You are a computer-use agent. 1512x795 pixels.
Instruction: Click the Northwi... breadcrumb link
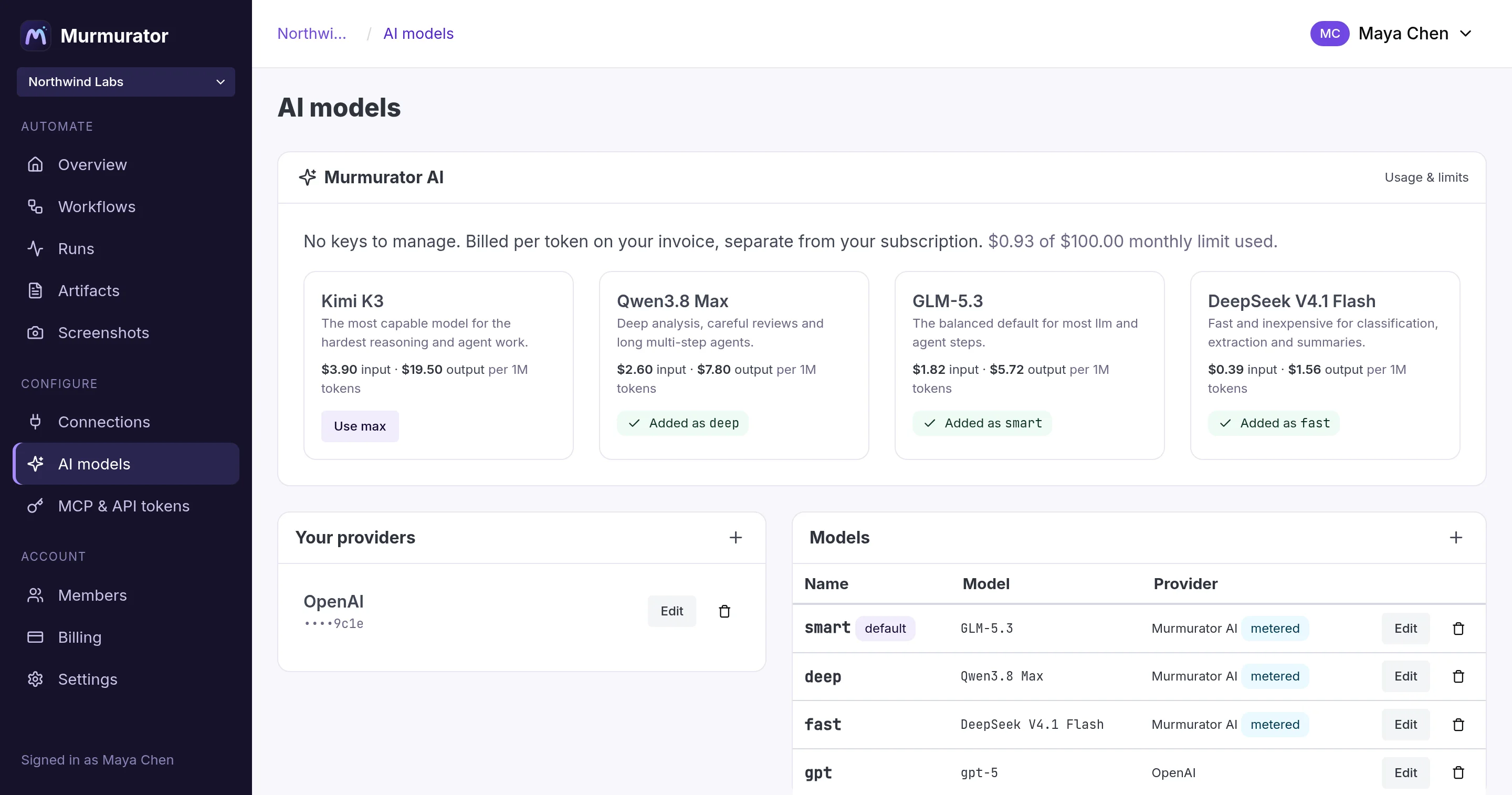coord(312,34)
